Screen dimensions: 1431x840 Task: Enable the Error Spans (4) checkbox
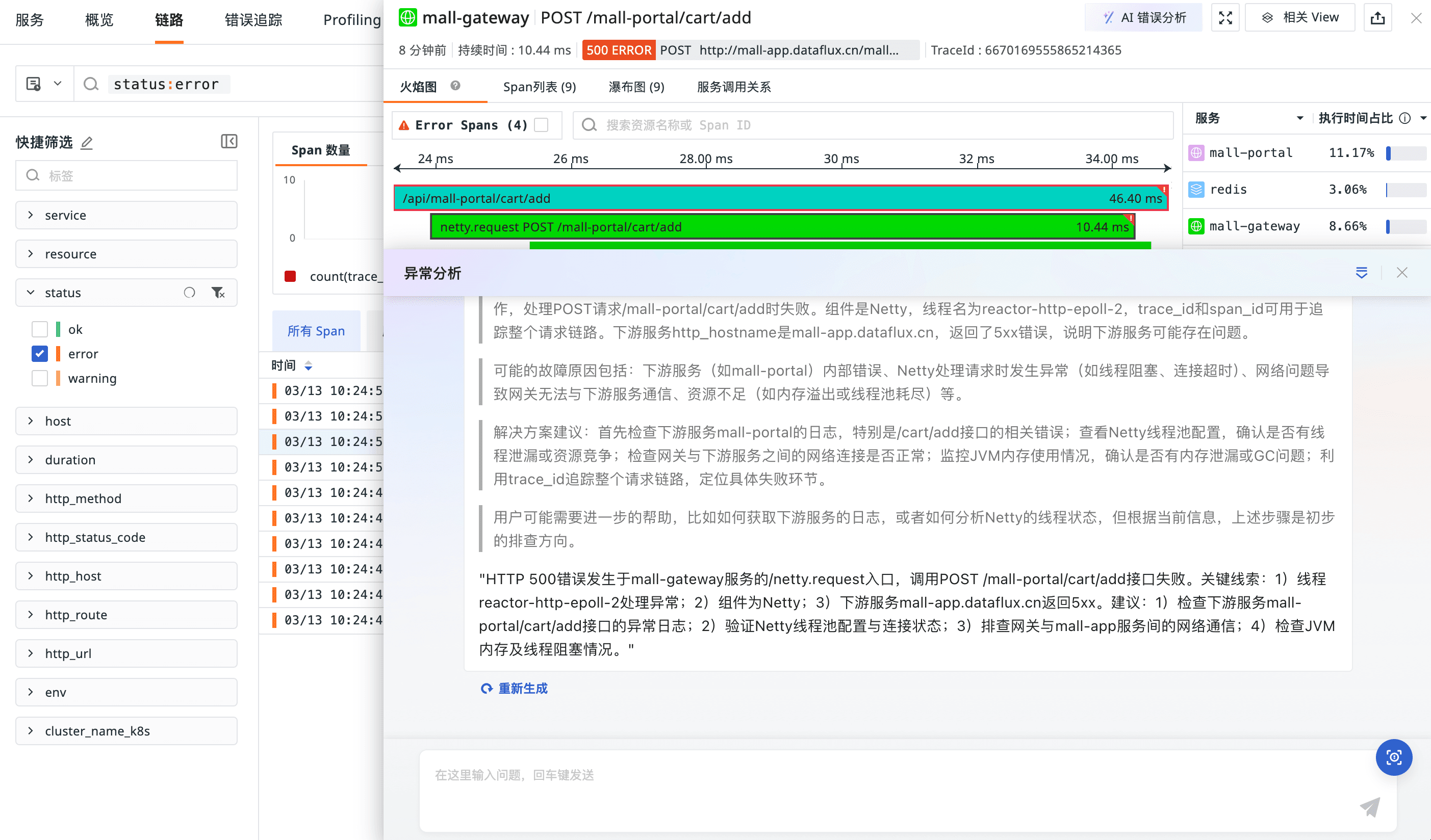tap(541, 125)
